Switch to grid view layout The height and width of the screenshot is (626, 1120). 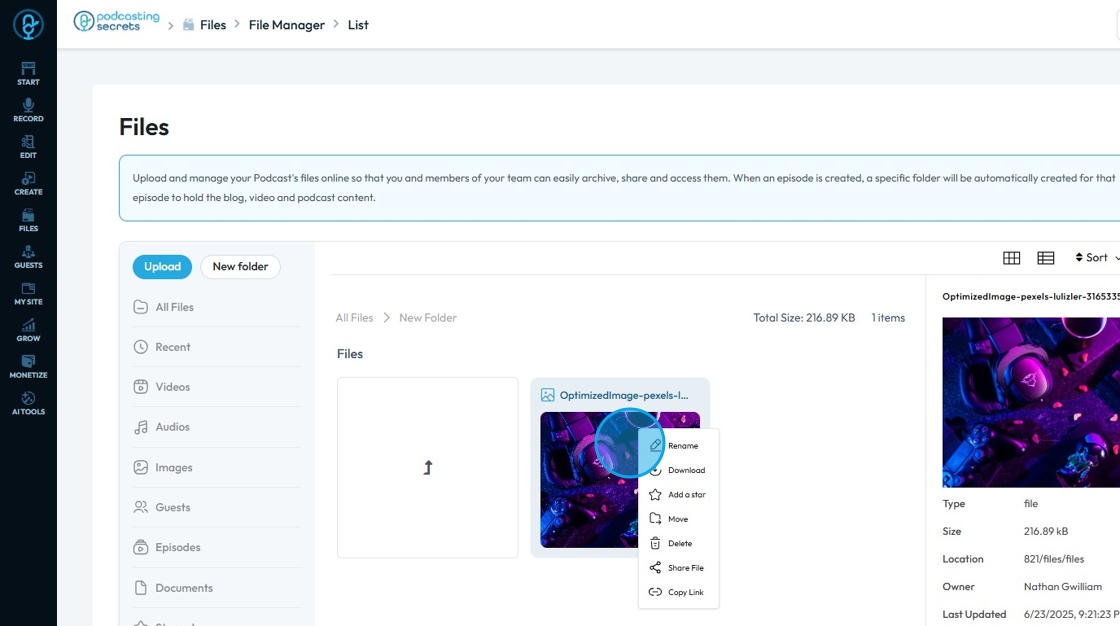pos(1011,258)
